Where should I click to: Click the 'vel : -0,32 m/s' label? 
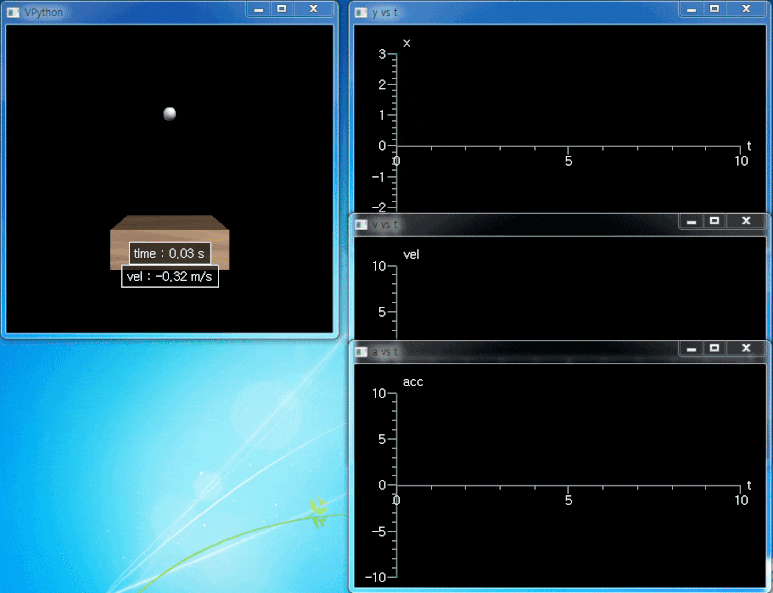click(170, 277)
